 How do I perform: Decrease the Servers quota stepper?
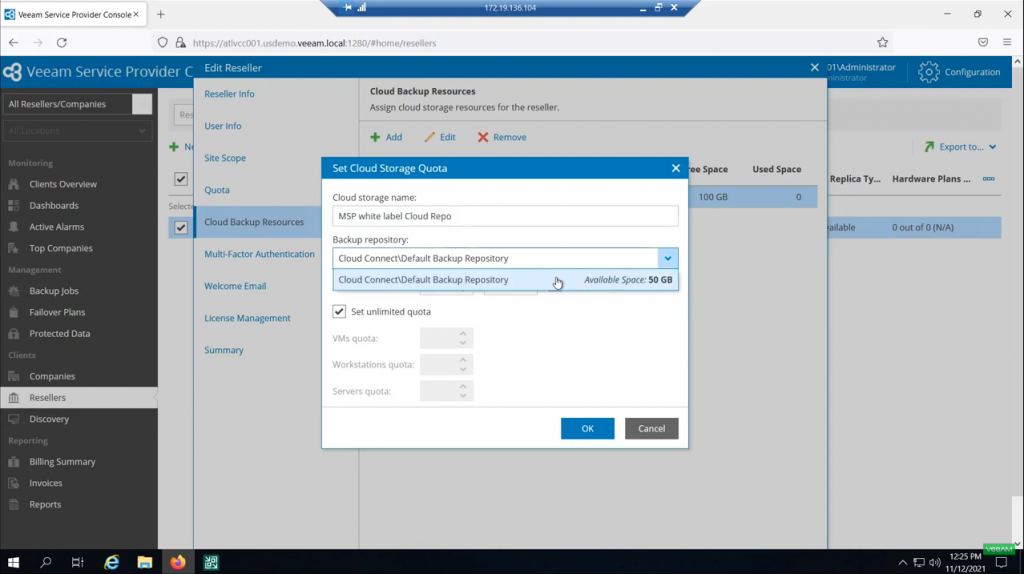click(463, 396)
